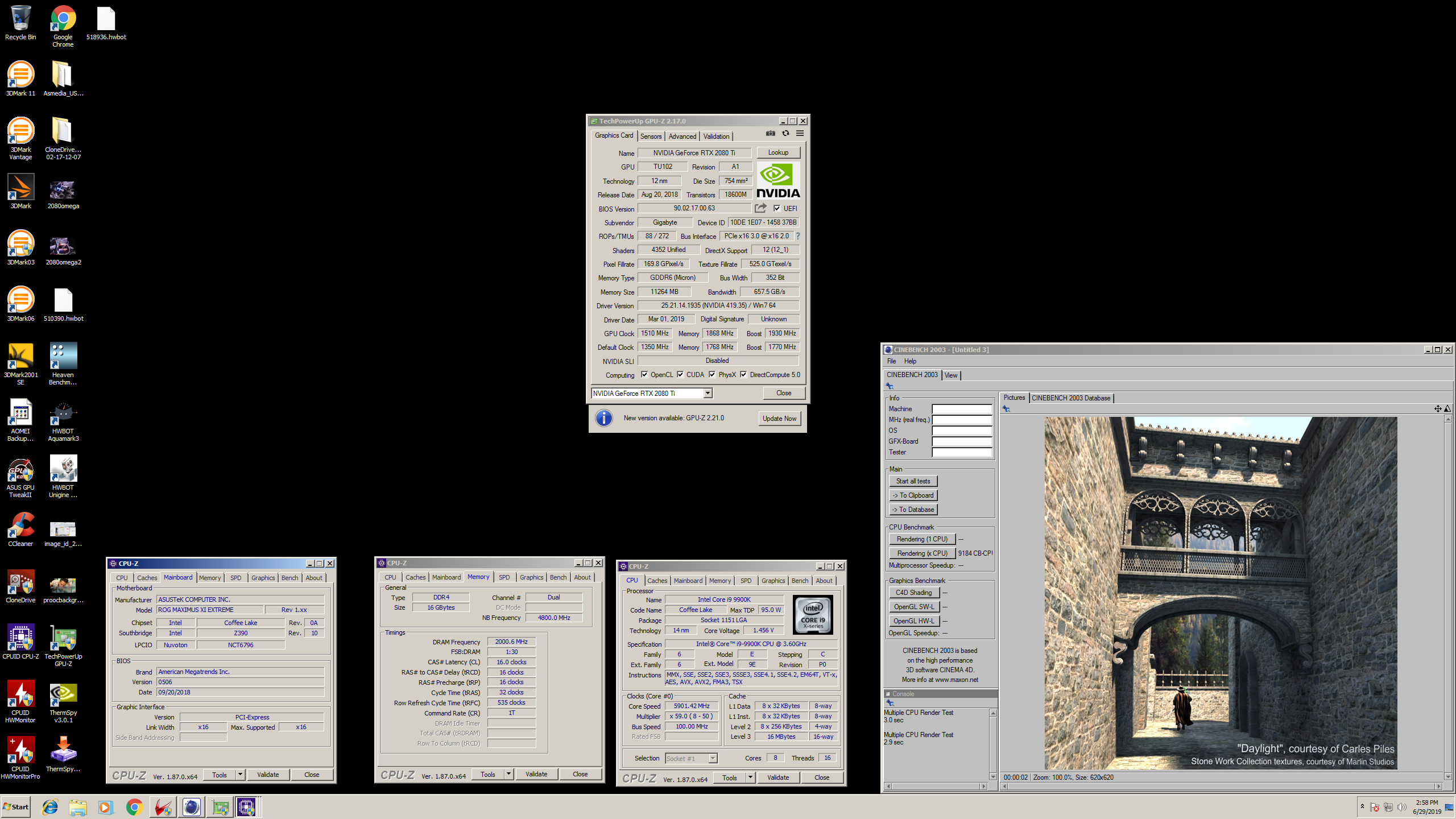1456x819 pixels.
Task: Select the CPUID HWMonitor icon
Action: [x=20, y=701]
